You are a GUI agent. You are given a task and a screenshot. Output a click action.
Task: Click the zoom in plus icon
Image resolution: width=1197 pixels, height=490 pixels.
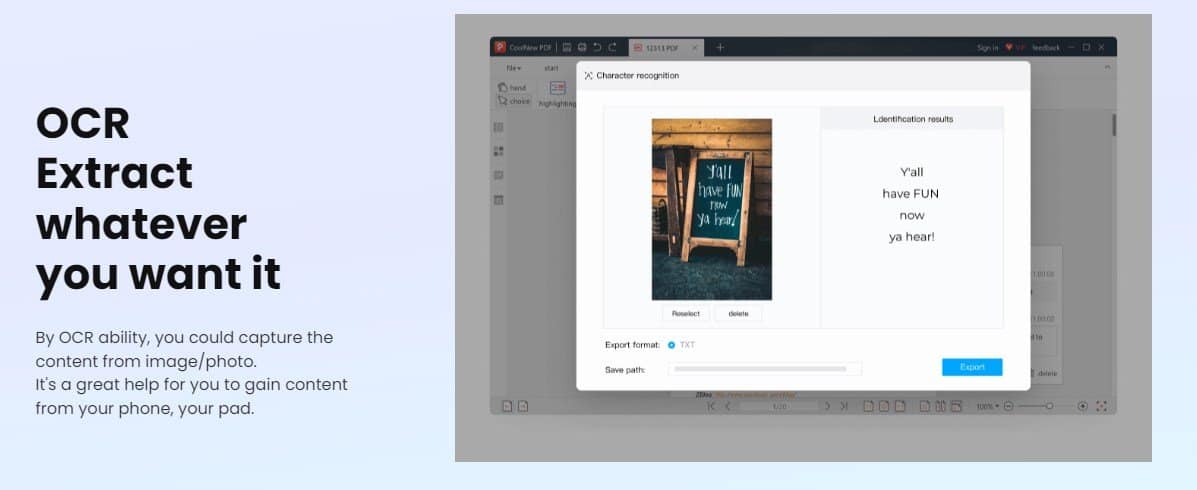click(1082, 406)
